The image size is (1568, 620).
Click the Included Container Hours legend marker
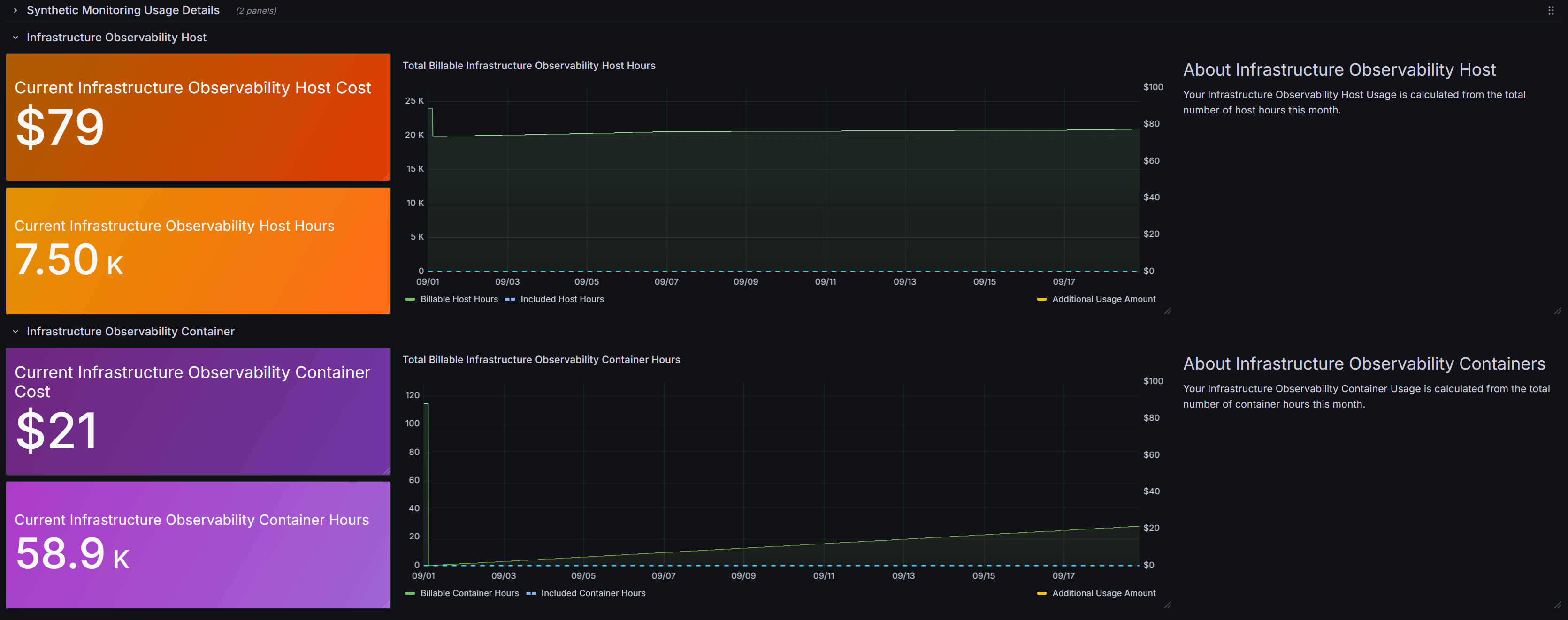click(532, 593)
